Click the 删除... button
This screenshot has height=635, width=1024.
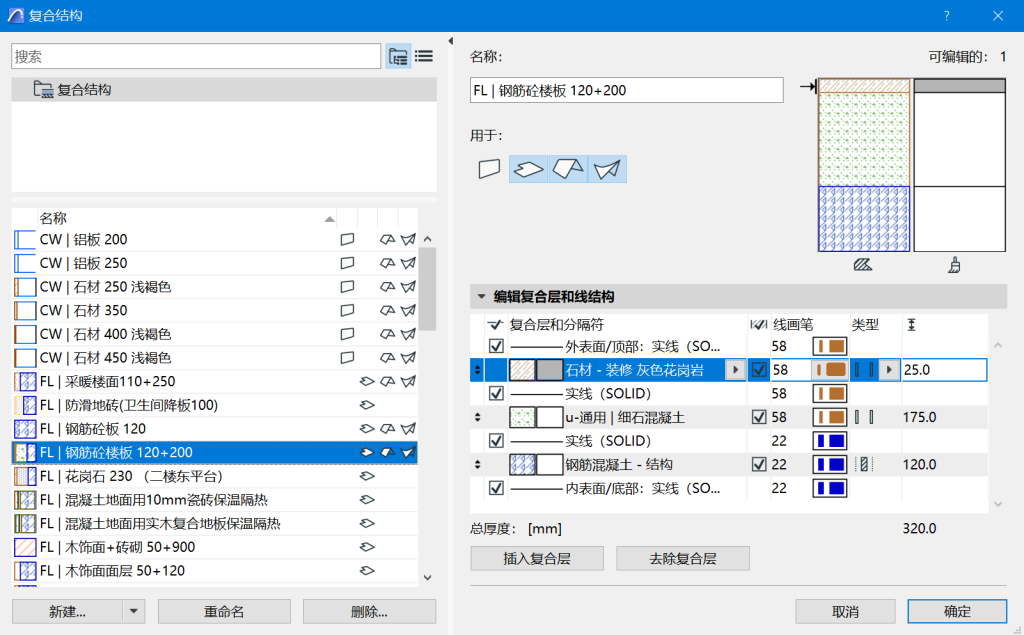369,611
